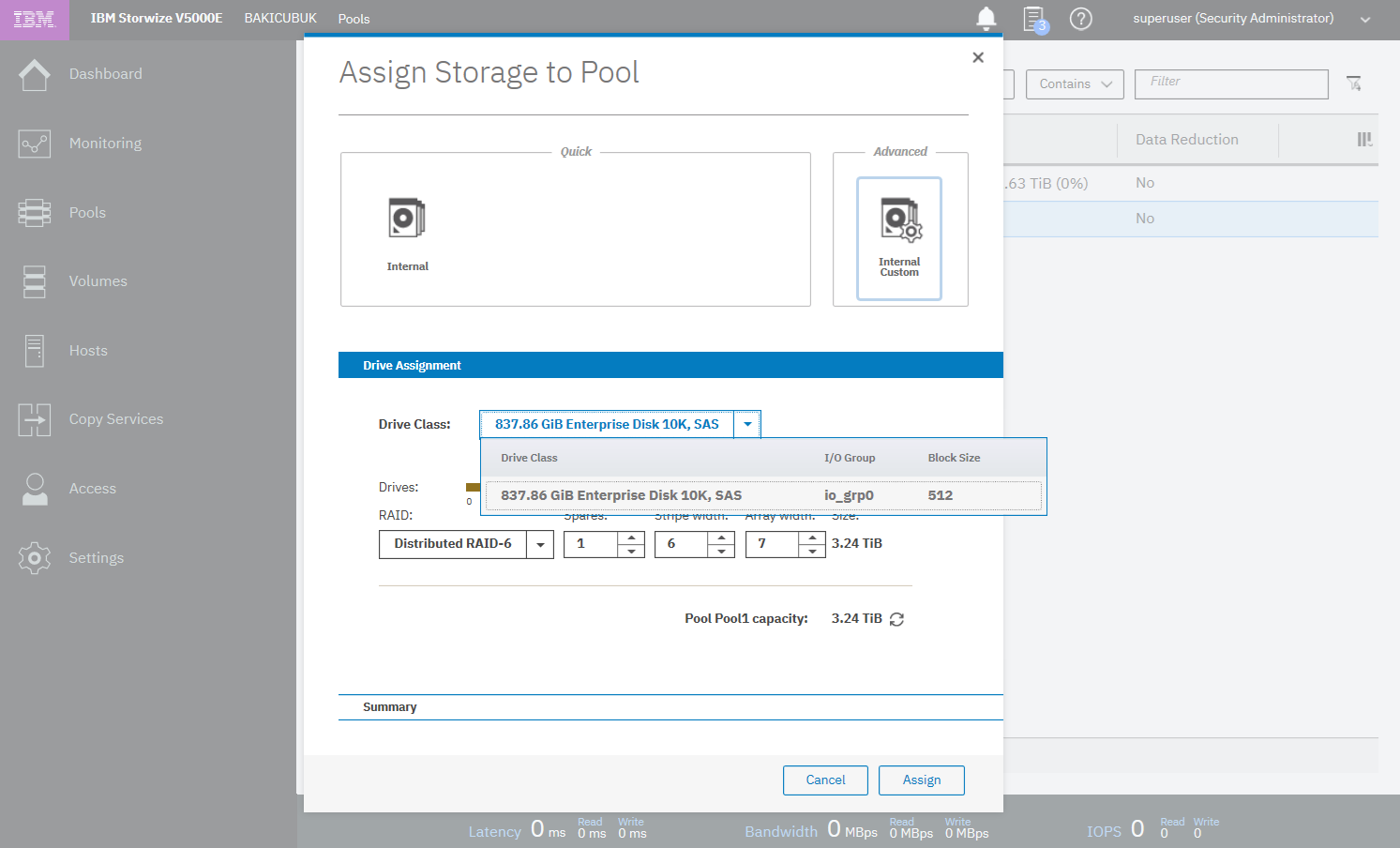Click the superuser (Security Administrator) label

pos(1233,18)
